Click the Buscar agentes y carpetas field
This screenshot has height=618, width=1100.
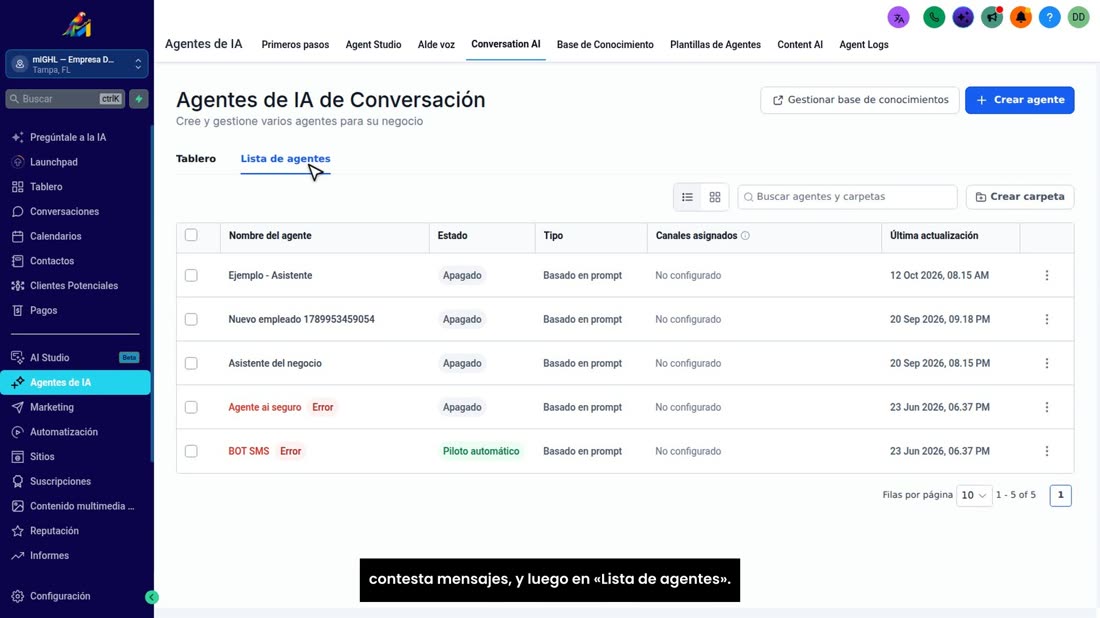(x=847, y=197)
